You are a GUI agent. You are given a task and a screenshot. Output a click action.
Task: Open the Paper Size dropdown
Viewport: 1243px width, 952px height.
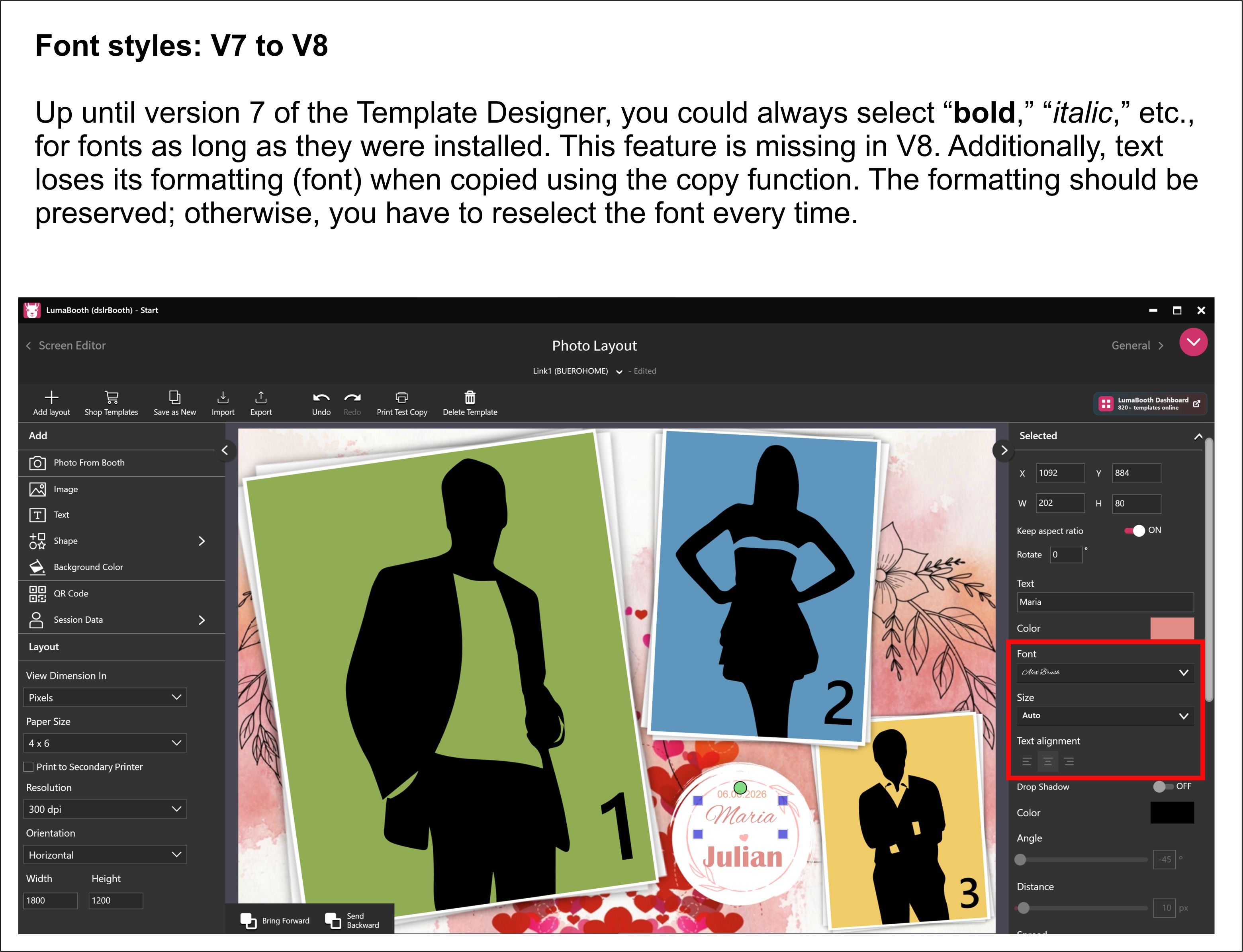click(x=105, y=743)
